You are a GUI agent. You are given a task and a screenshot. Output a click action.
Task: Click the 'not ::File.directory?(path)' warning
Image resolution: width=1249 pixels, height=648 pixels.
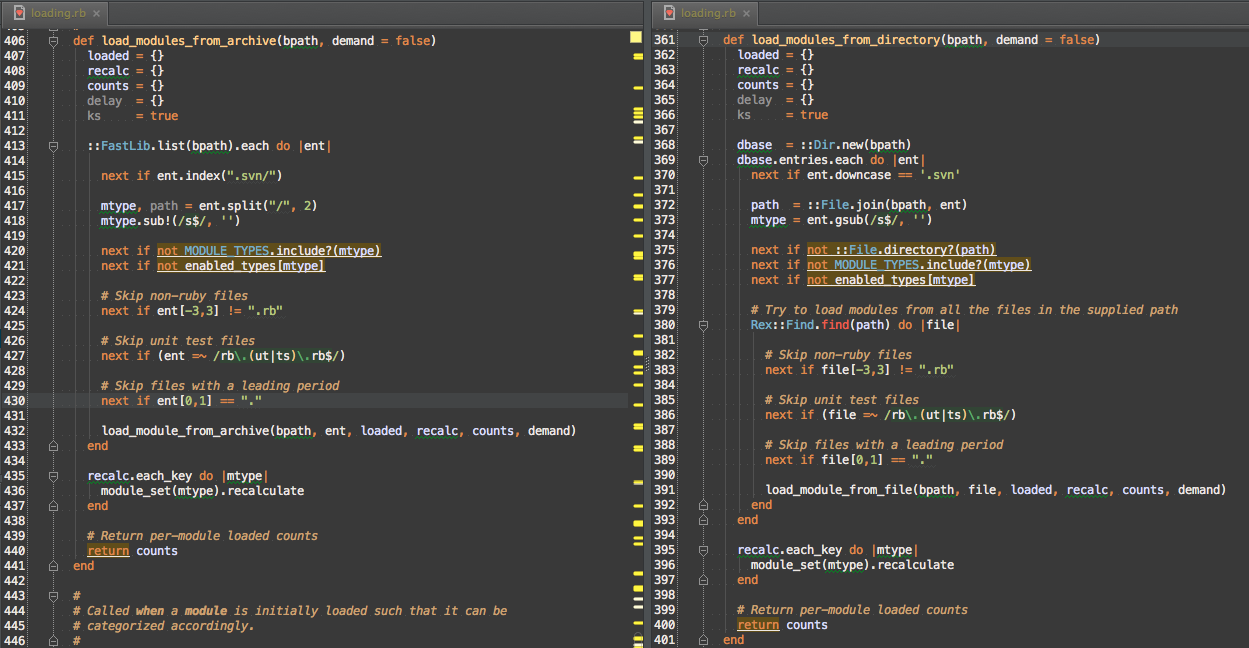coord(902,250)
